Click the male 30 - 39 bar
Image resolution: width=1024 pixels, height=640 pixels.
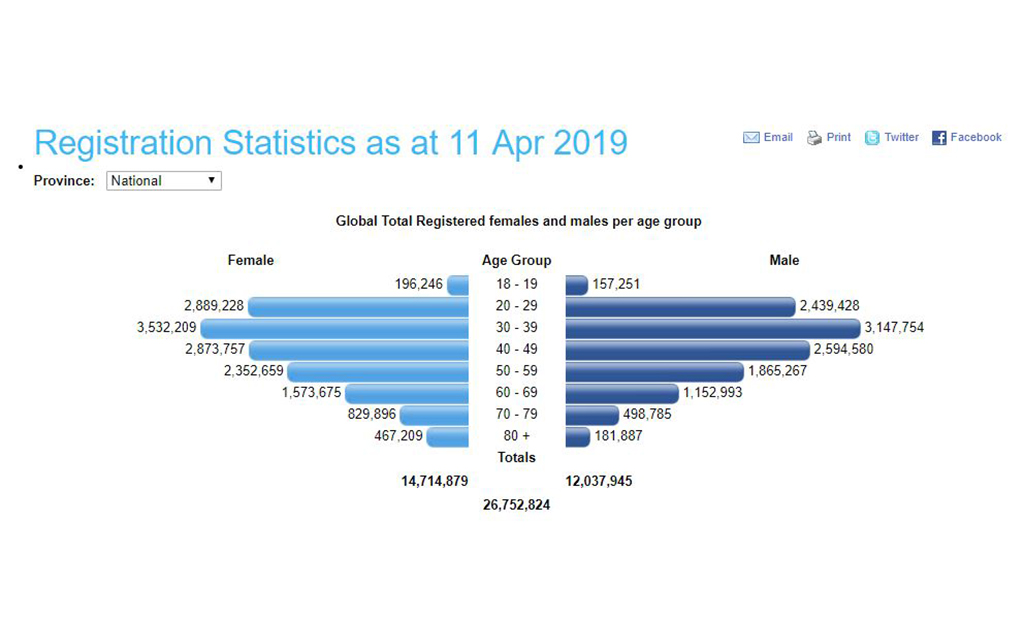pyautogui.click(x=712, y=328)
